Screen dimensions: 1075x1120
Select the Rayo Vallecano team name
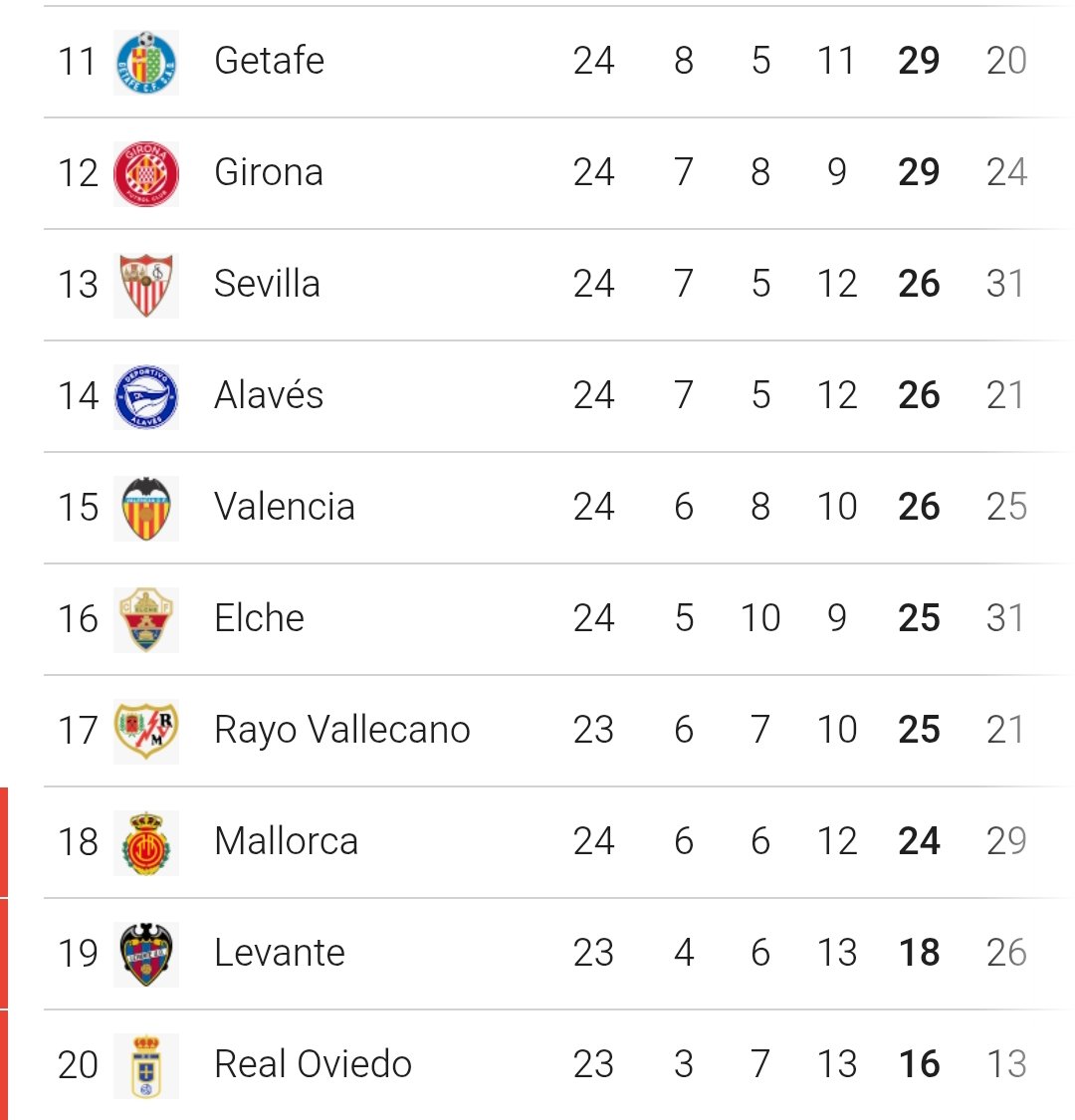point(341,730)
